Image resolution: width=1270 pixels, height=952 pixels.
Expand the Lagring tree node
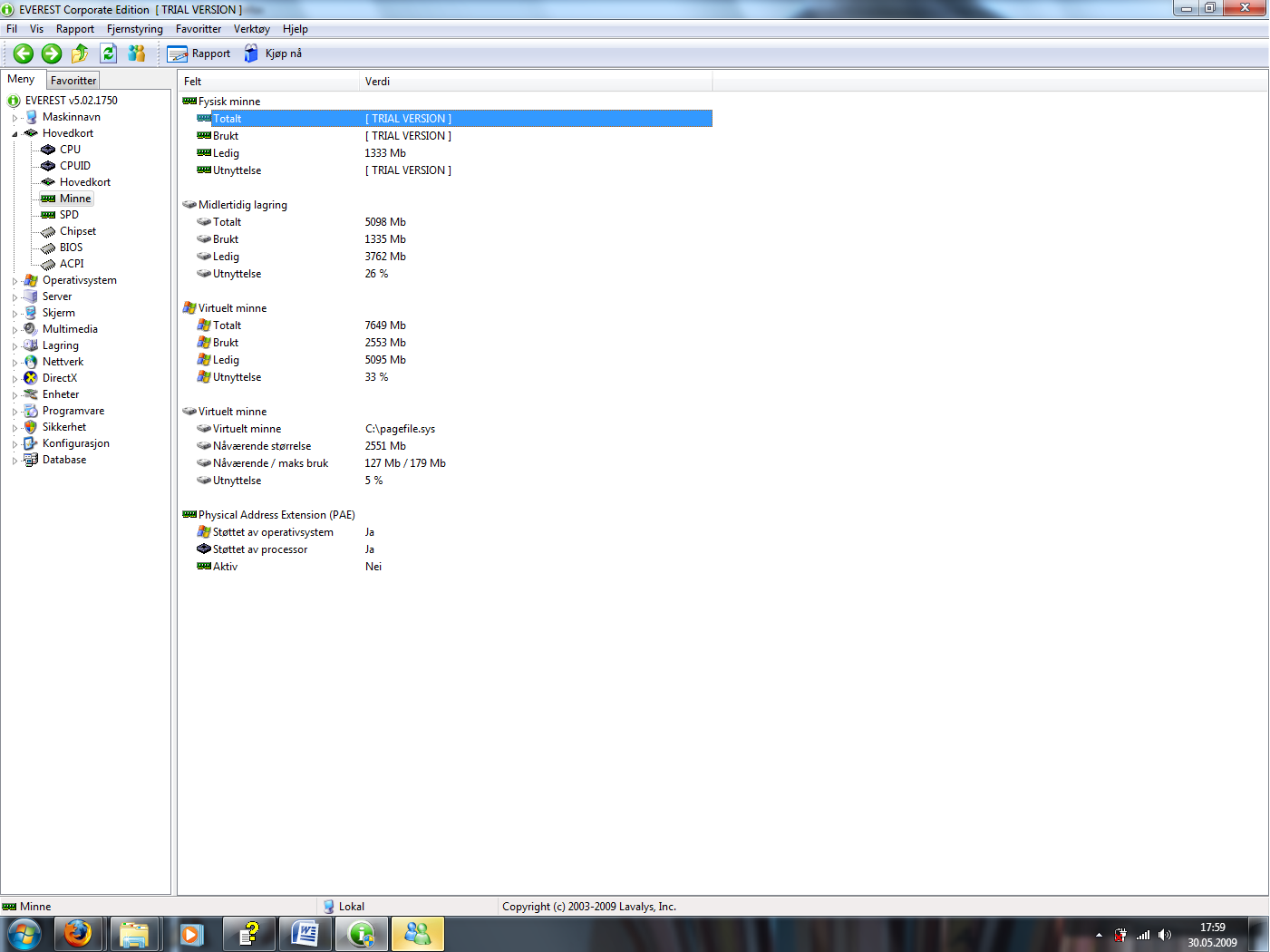(x=15, y=346)
